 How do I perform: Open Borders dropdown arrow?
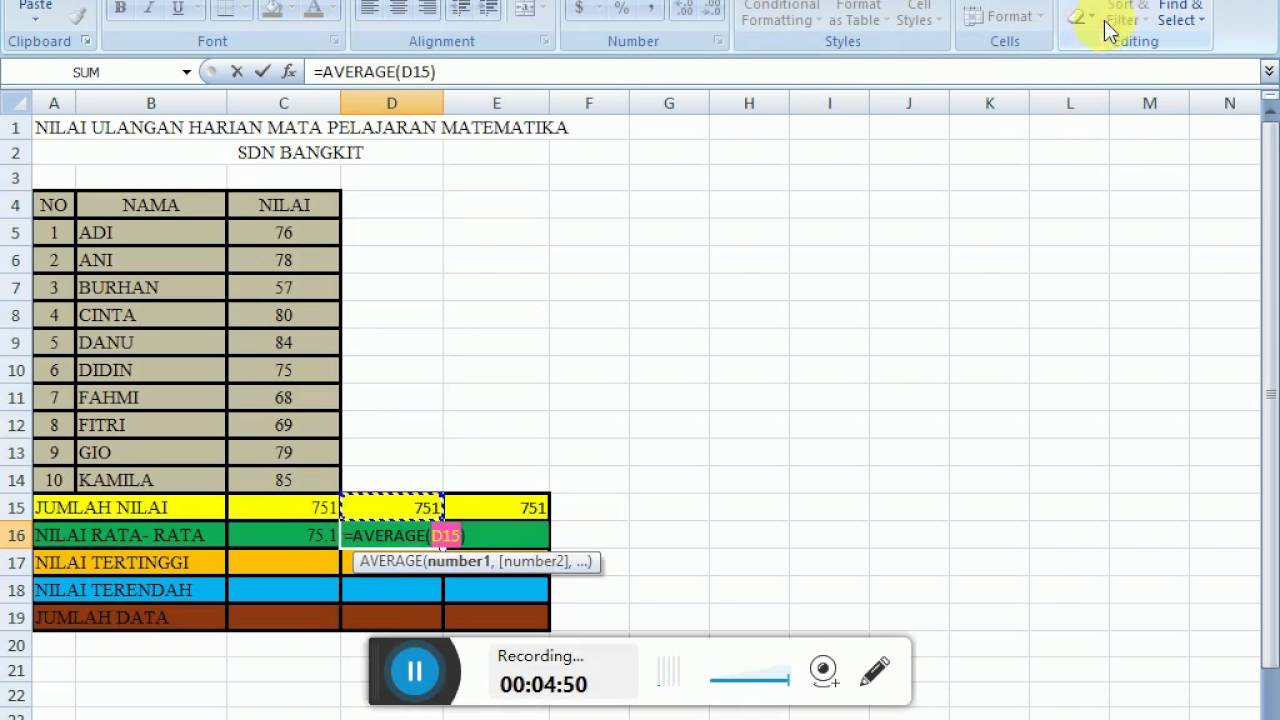point(243,9)
